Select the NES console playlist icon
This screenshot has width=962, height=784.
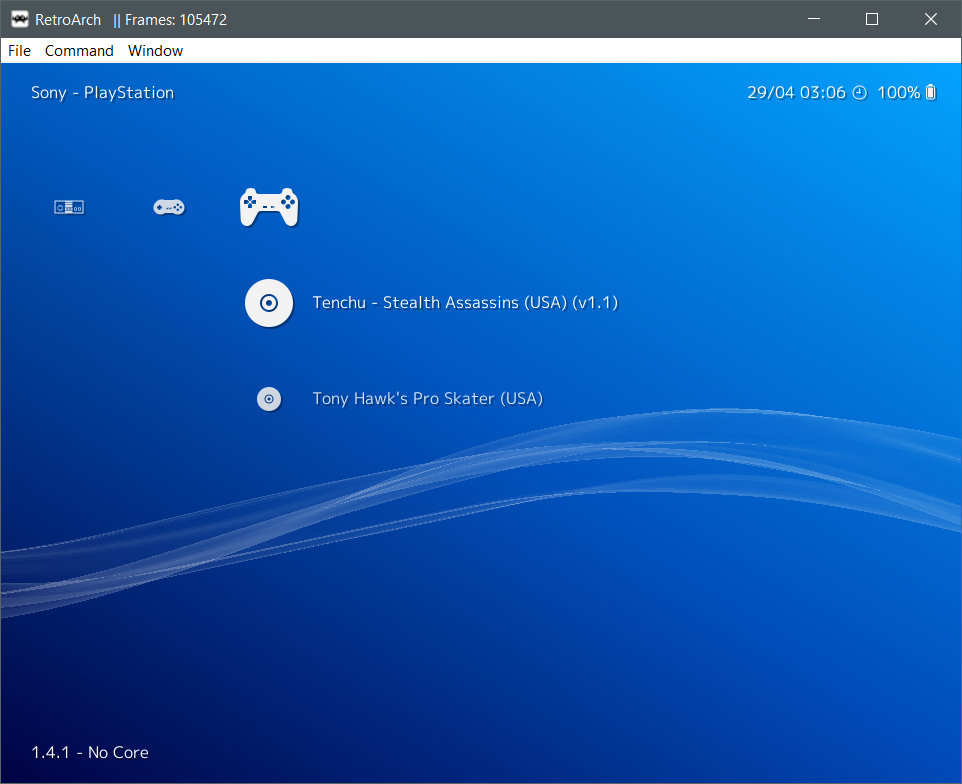tap(69, 207)
